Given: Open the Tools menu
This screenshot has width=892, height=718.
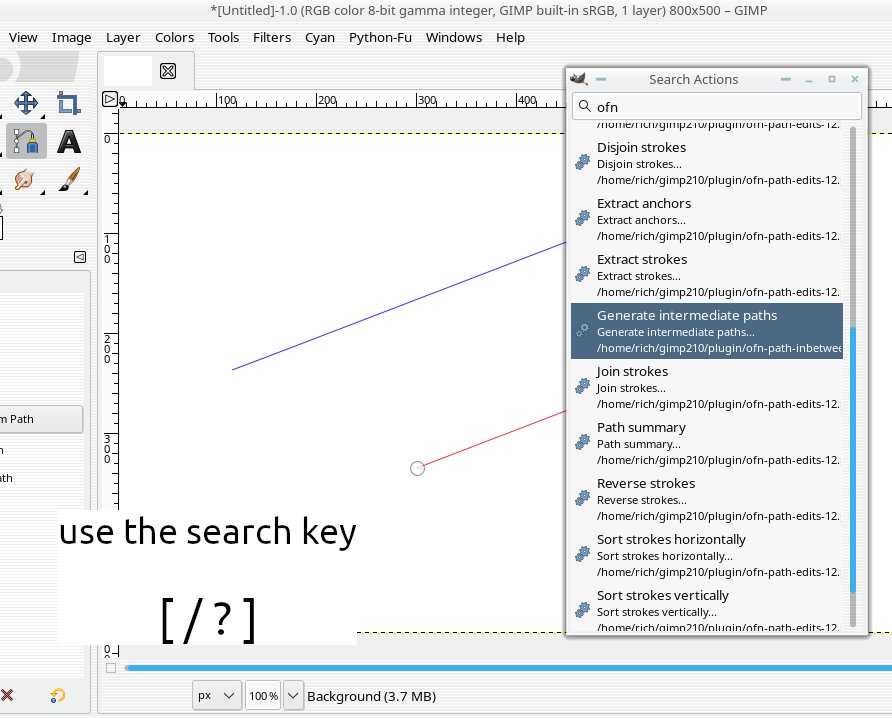Looking at the screenshot, I should pos(223,38).
